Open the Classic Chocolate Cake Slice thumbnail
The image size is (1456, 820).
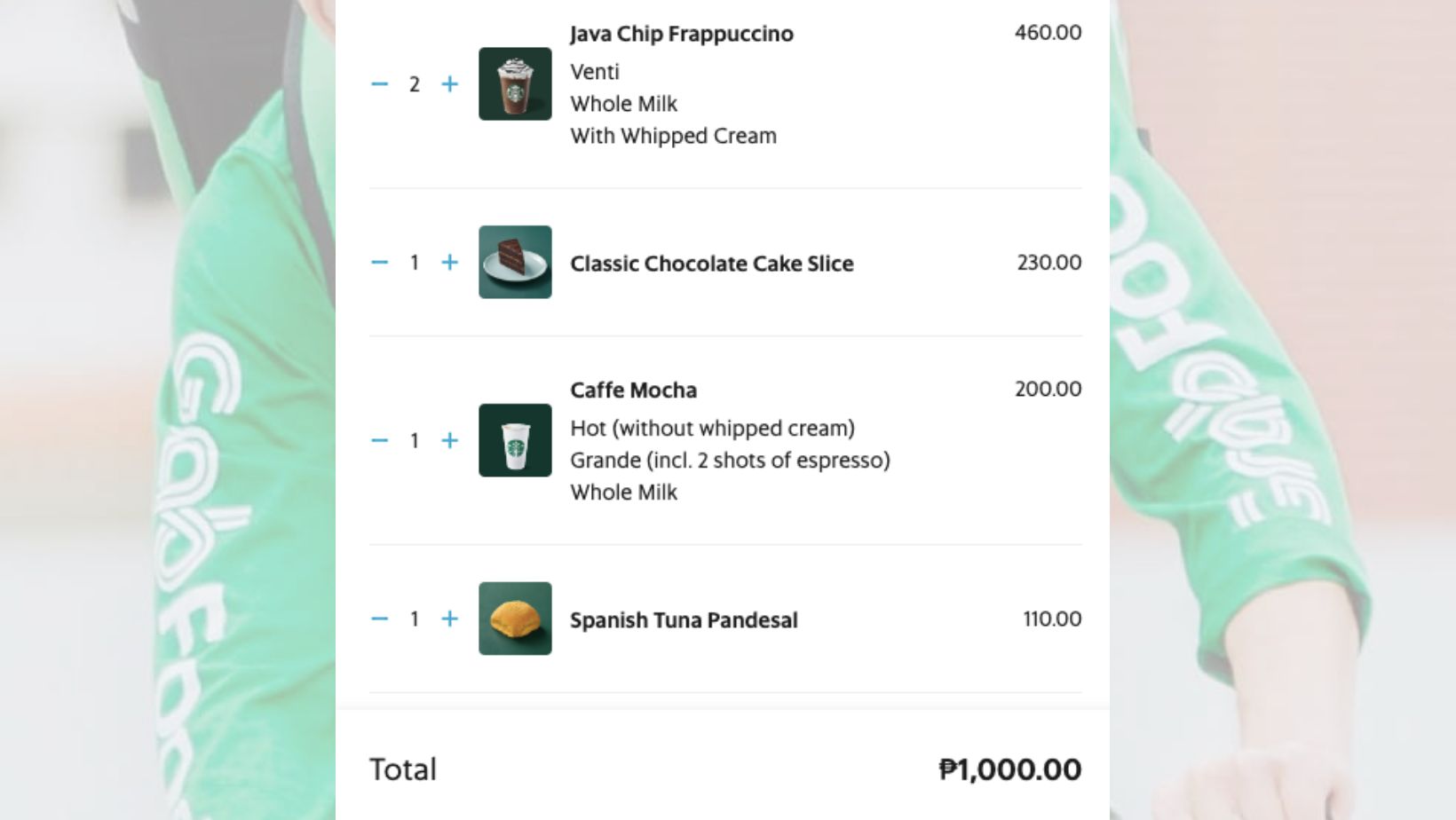coord(515,263)
